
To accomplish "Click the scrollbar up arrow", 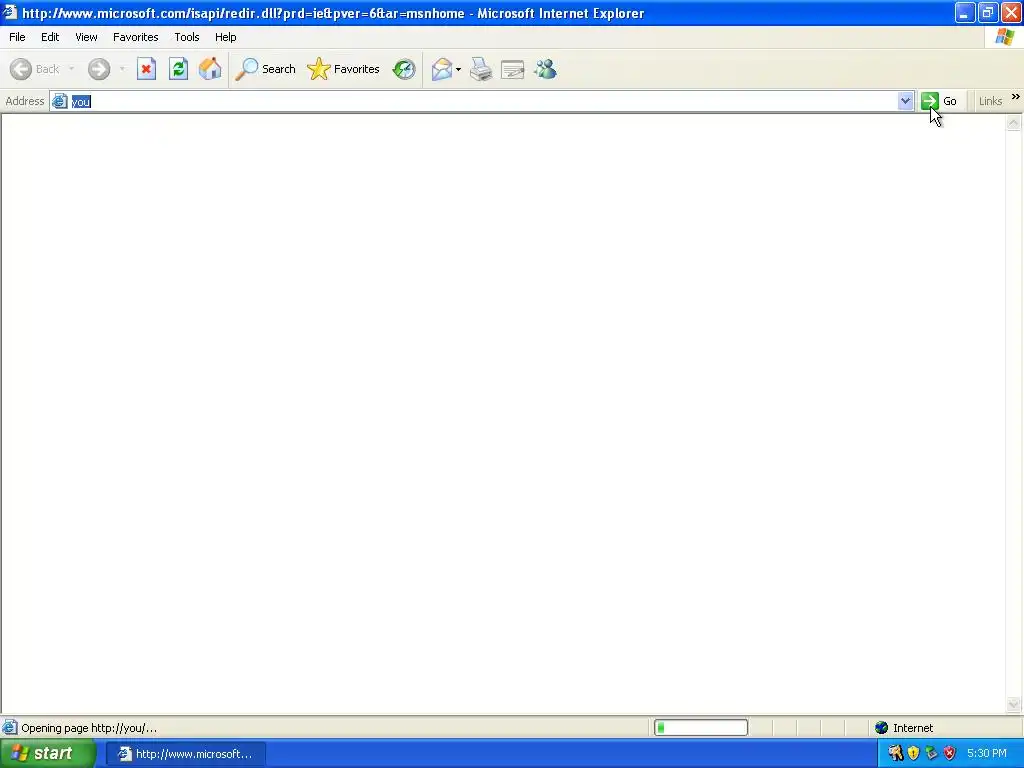I will click(x=1014, y=123).
